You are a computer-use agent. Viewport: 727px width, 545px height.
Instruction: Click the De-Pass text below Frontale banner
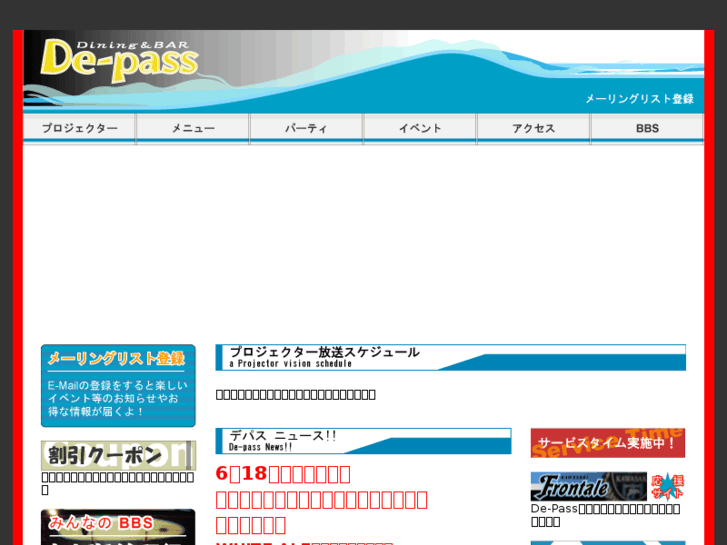606,515
